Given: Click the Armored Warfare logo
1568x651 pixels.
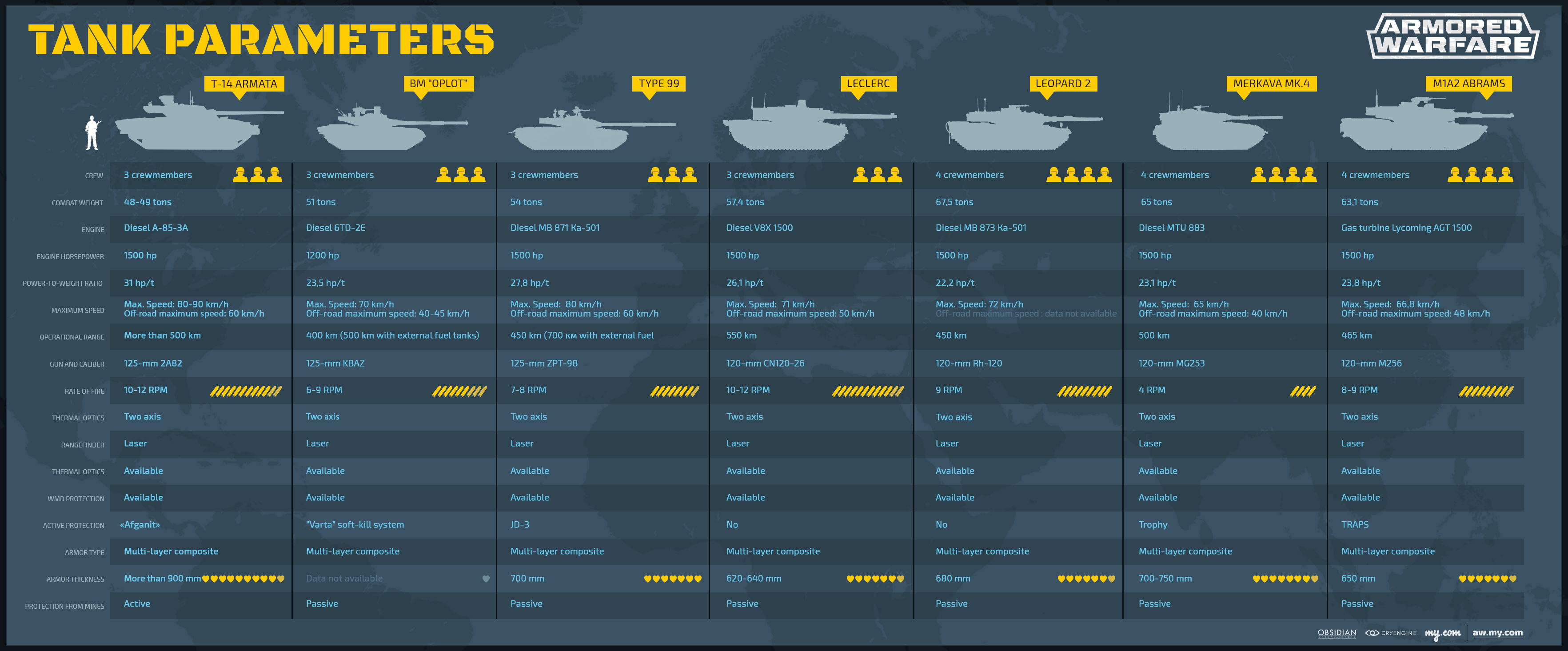Looking at the screenshot, I should tap(1452, 36).
